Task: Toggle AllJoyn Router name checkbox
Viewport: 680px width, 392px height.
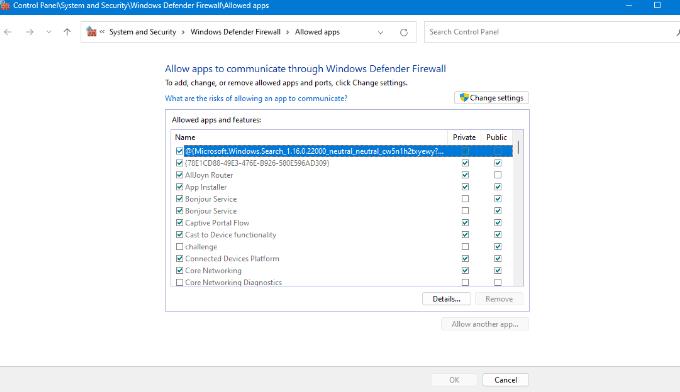Action: (180, 175)
